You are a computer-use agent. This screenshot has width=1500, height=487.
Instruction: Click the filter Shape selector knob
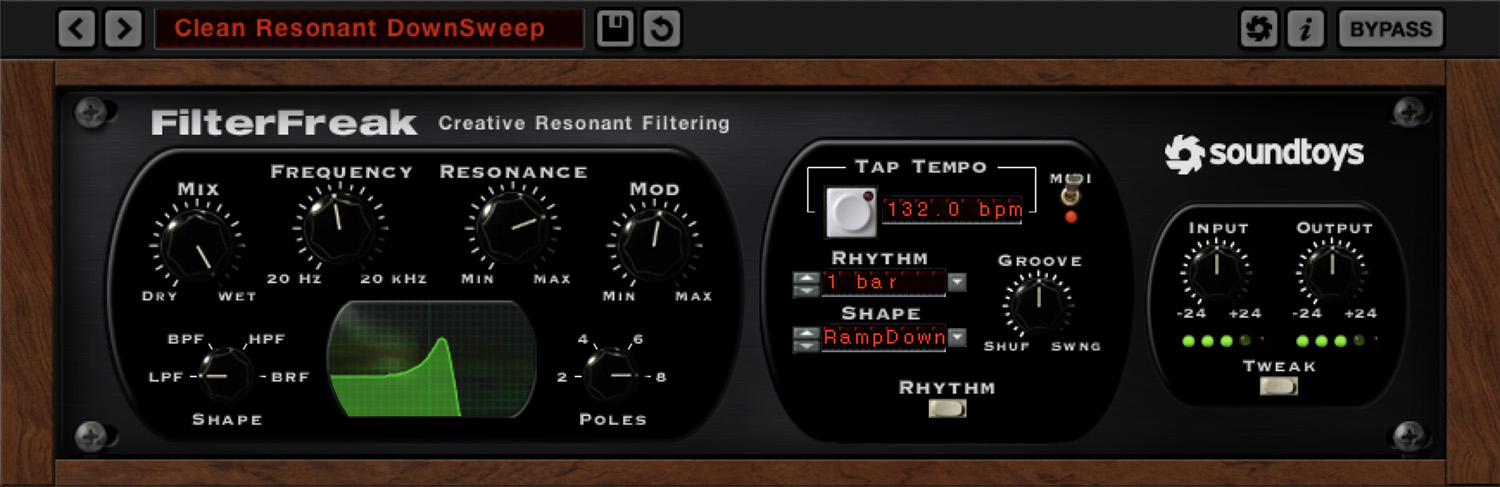coord(227,376)
